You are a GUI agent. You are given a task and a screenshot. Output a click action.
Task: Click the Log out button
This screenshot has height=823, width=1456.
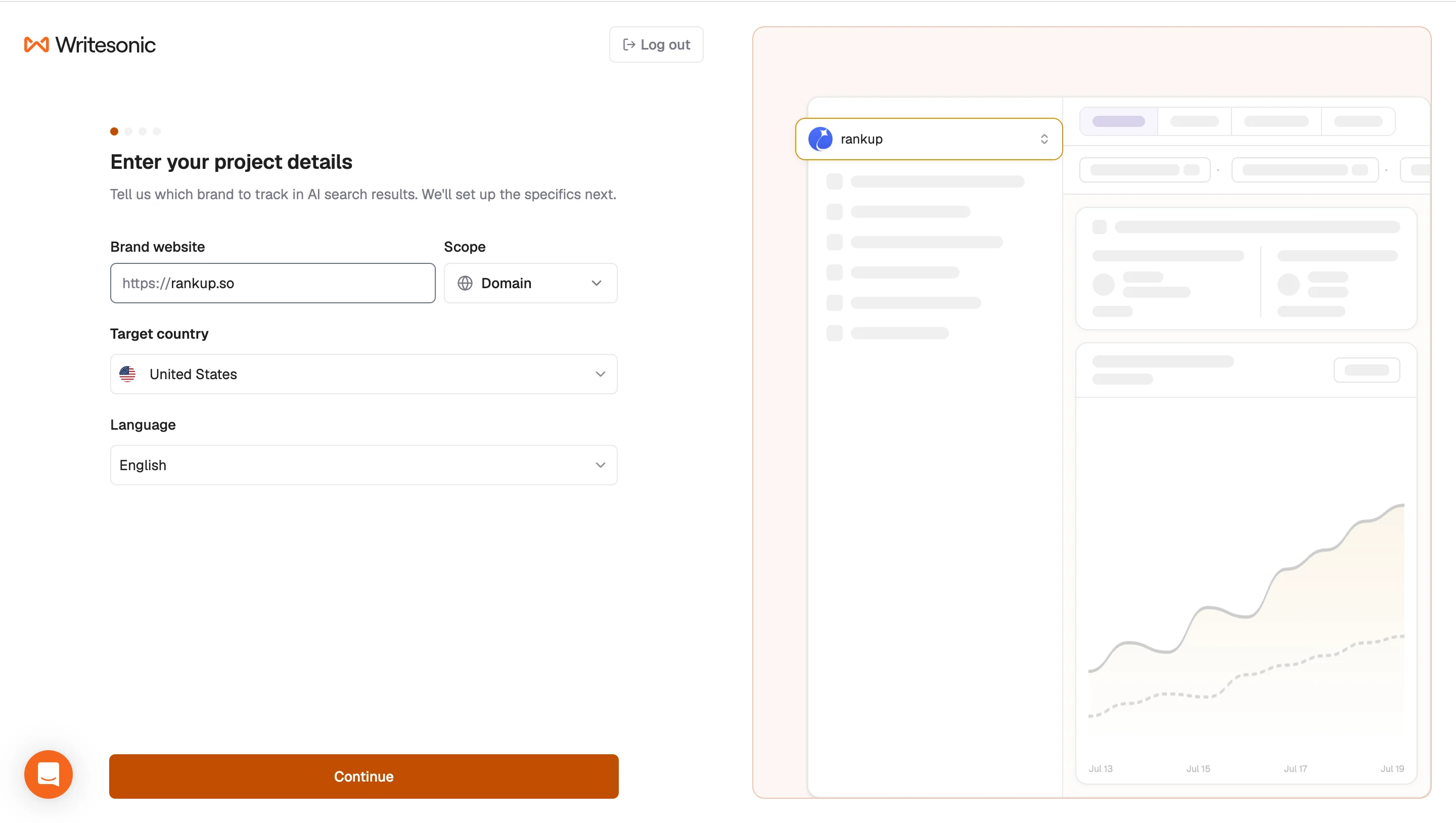pyautogui.click(x=656, y=44)
